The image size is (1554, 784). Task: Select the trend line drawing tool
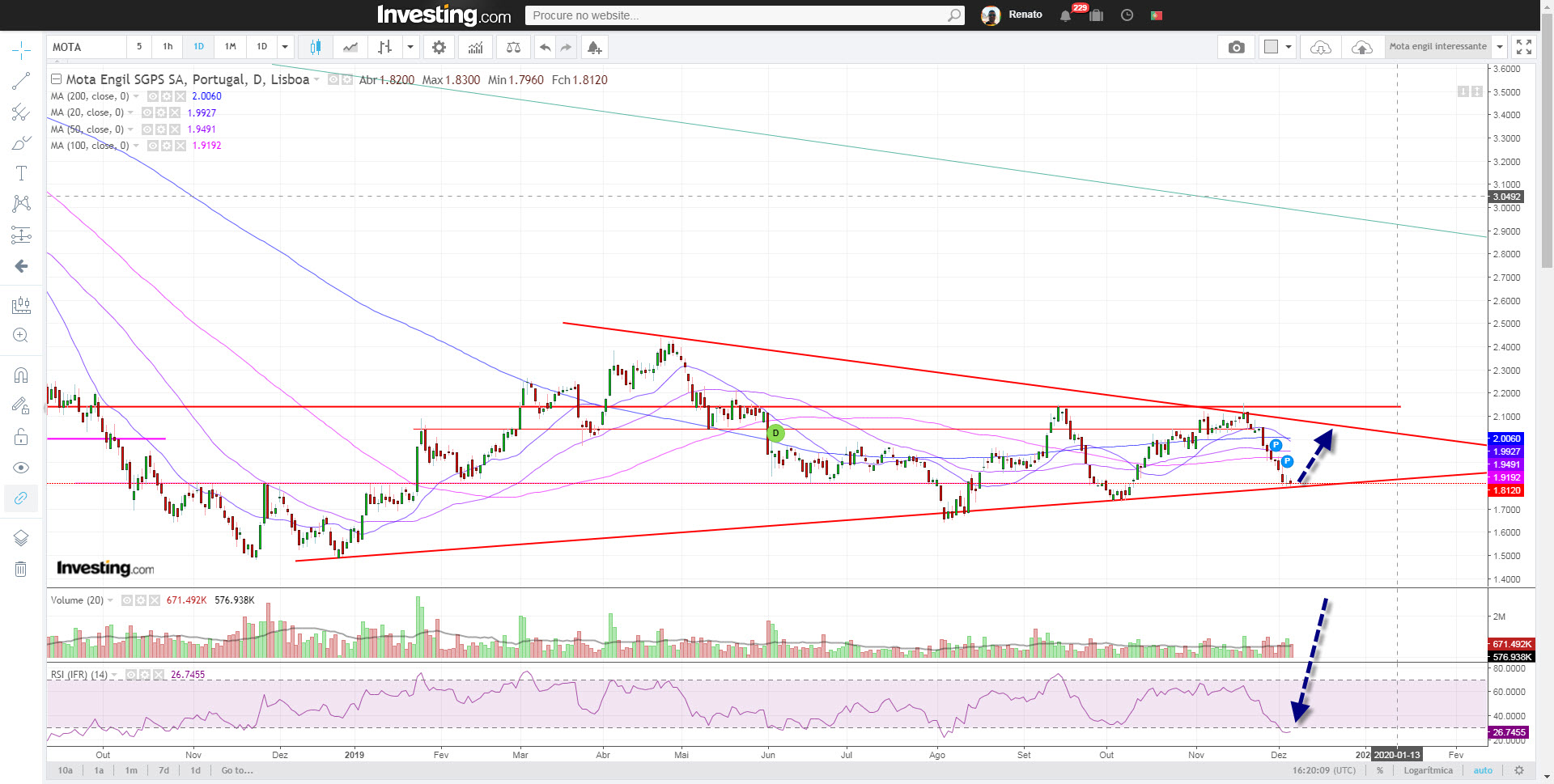point(21,81)
